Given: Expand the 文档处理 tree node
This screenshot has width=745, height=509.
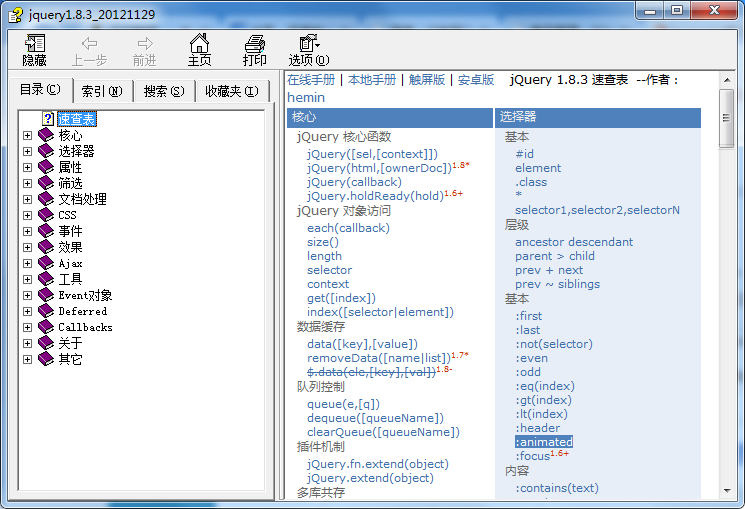Looking at the screenshot, I should [x=28, y=199].
